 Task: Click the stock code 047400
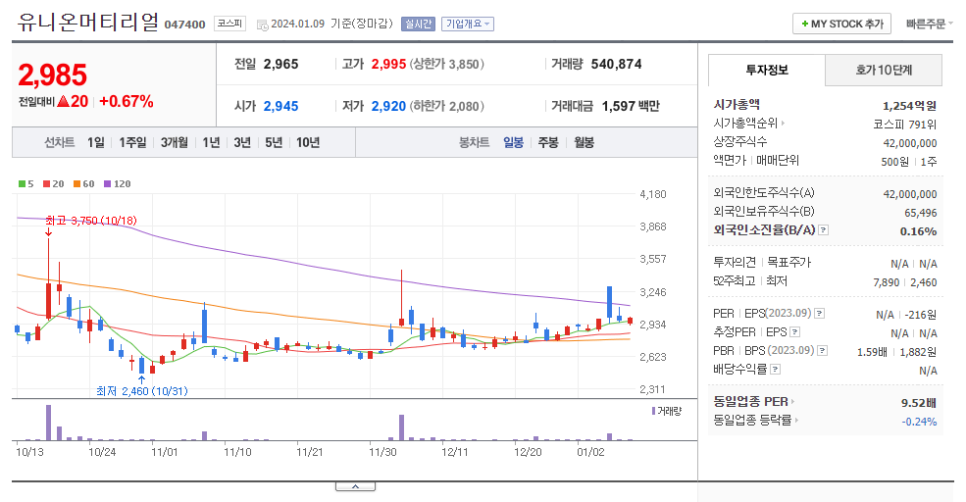click(185, 25)
